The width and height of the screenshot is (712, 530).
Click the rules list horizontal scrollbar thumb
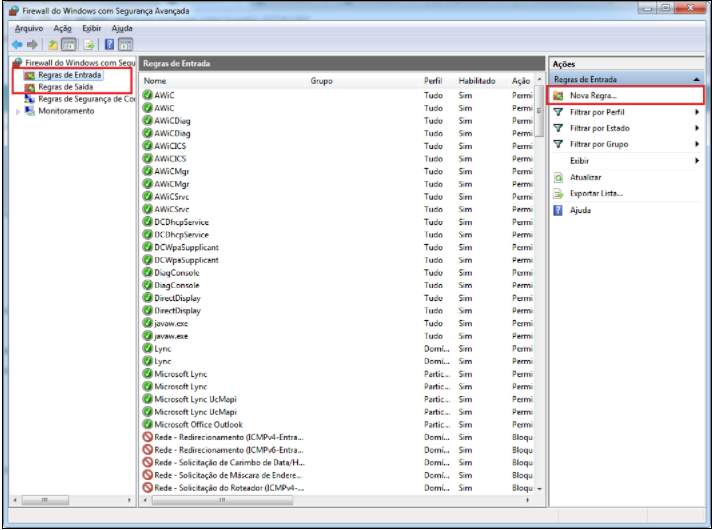click(x=222, y=500)
